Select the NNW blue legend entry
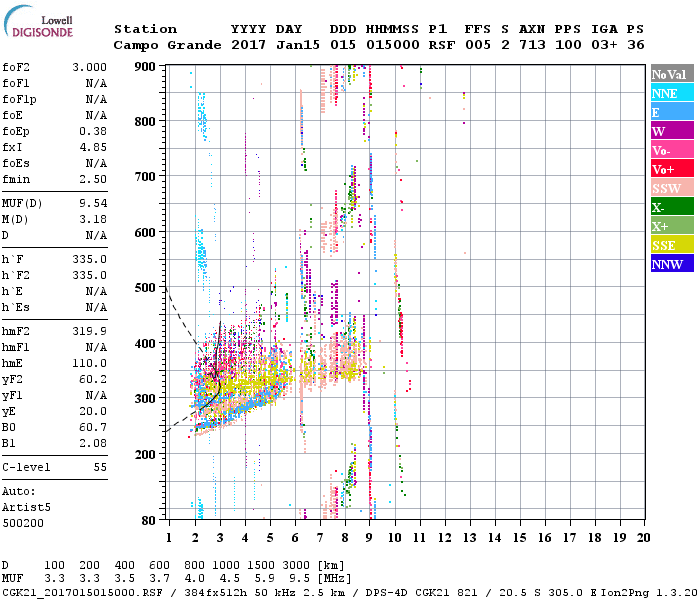 click(x=671, y=264)
